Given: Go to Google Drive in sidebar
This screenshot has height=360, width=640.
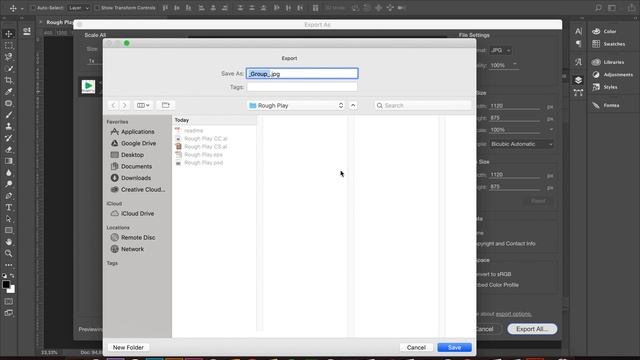Looking at the screenshot, I should (x=133, y=143).
